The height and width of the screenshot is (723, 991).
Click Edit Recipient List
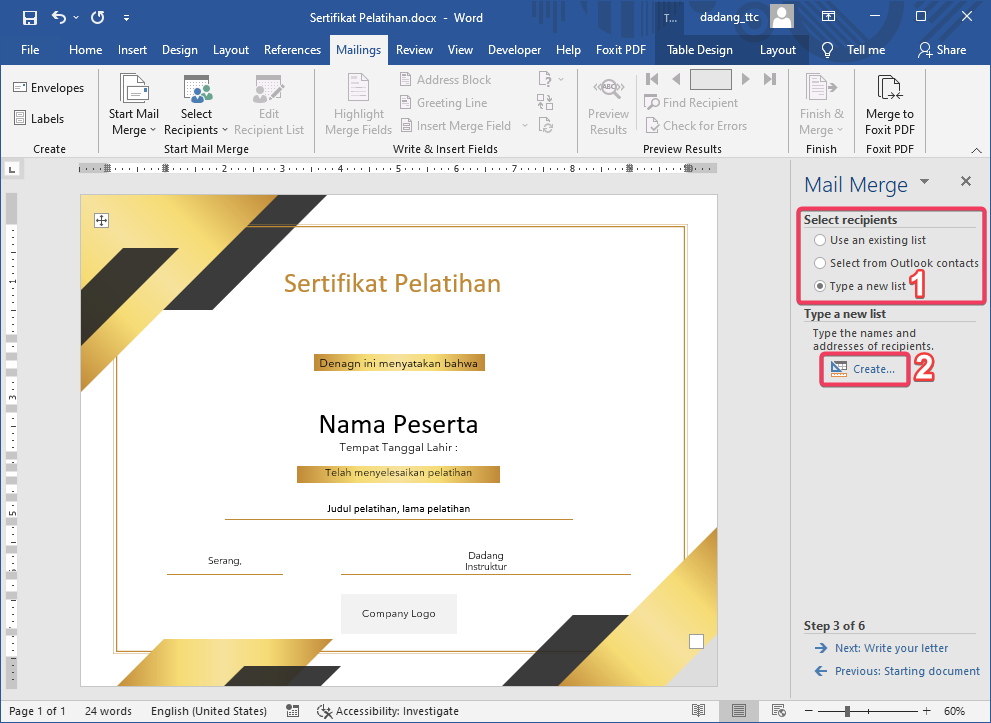click(x=266, y=103)
